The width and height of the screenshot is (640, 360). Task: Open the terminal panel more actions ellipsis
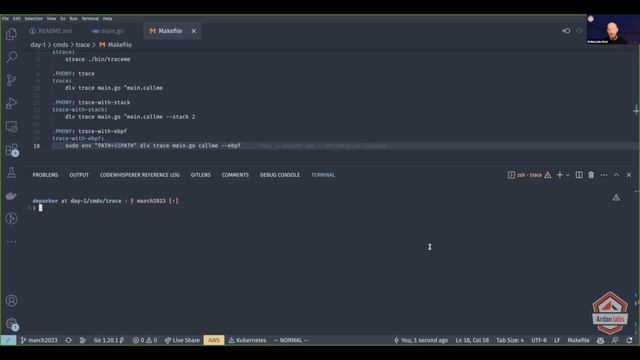click(x=604, y=175)
